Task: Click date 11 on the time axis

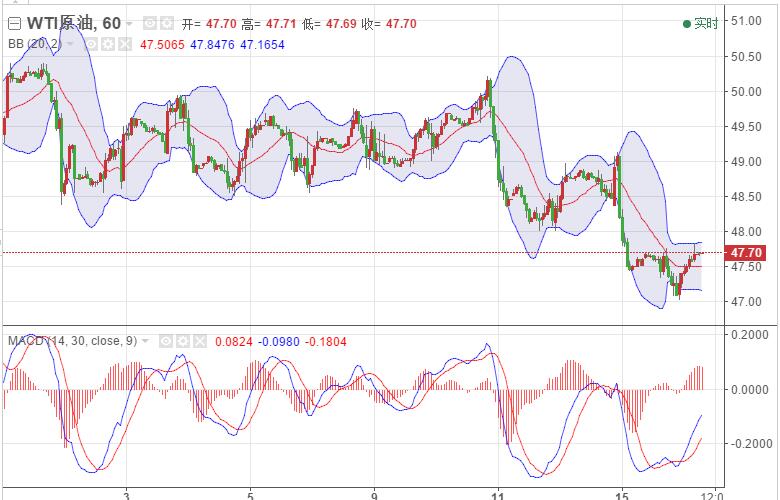Action: coord(498,496)
